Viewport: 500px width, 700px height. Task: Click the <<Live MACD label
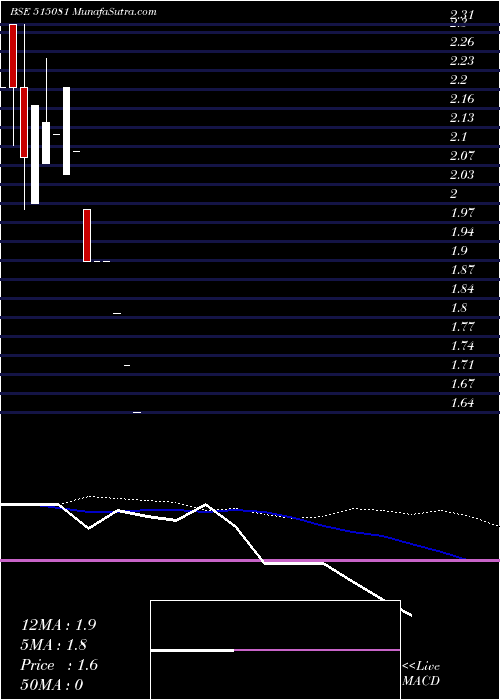pos(421,674)
